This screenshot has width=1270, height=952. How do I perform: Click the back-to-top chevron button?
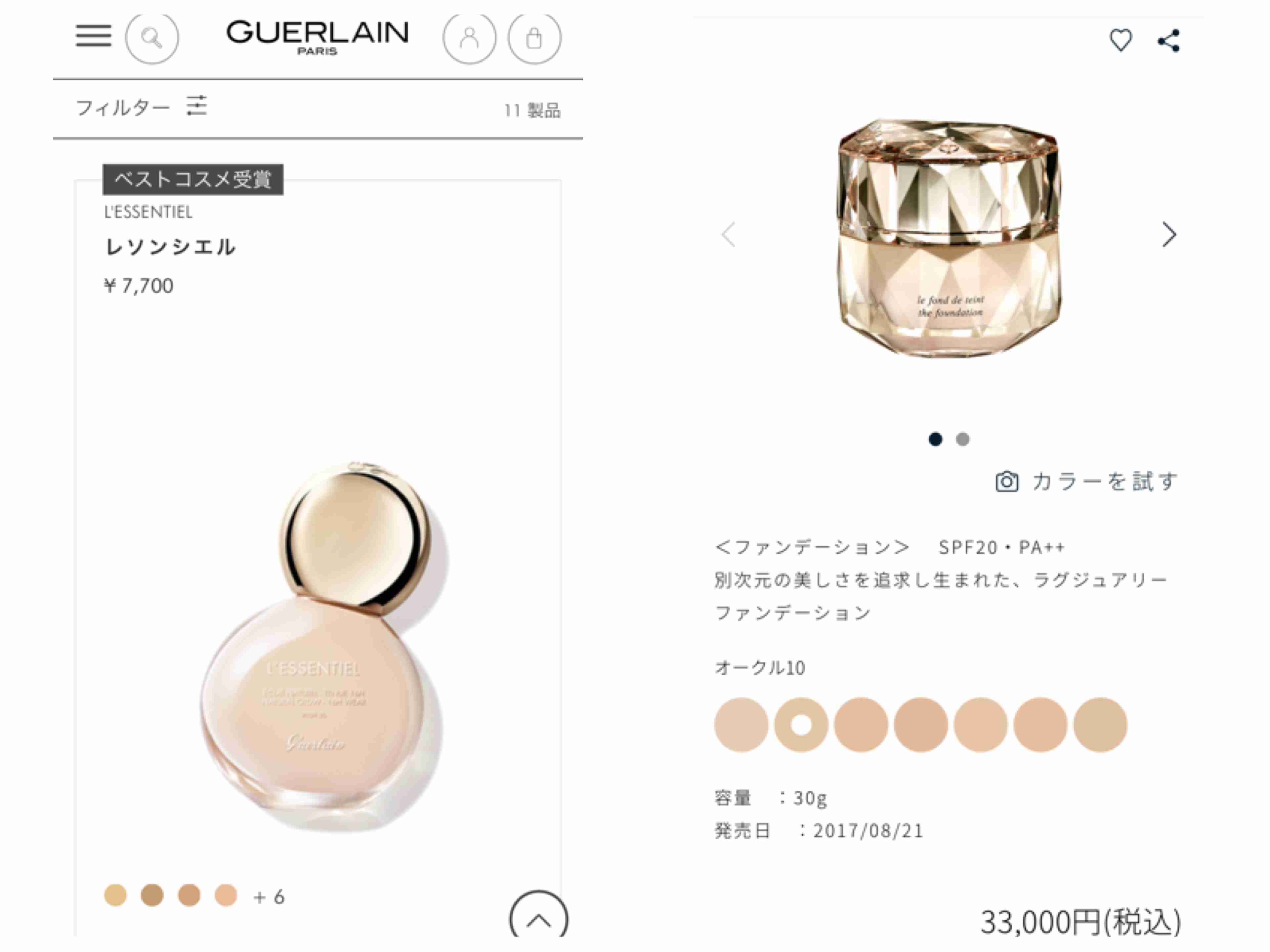[x=538, y=918]
